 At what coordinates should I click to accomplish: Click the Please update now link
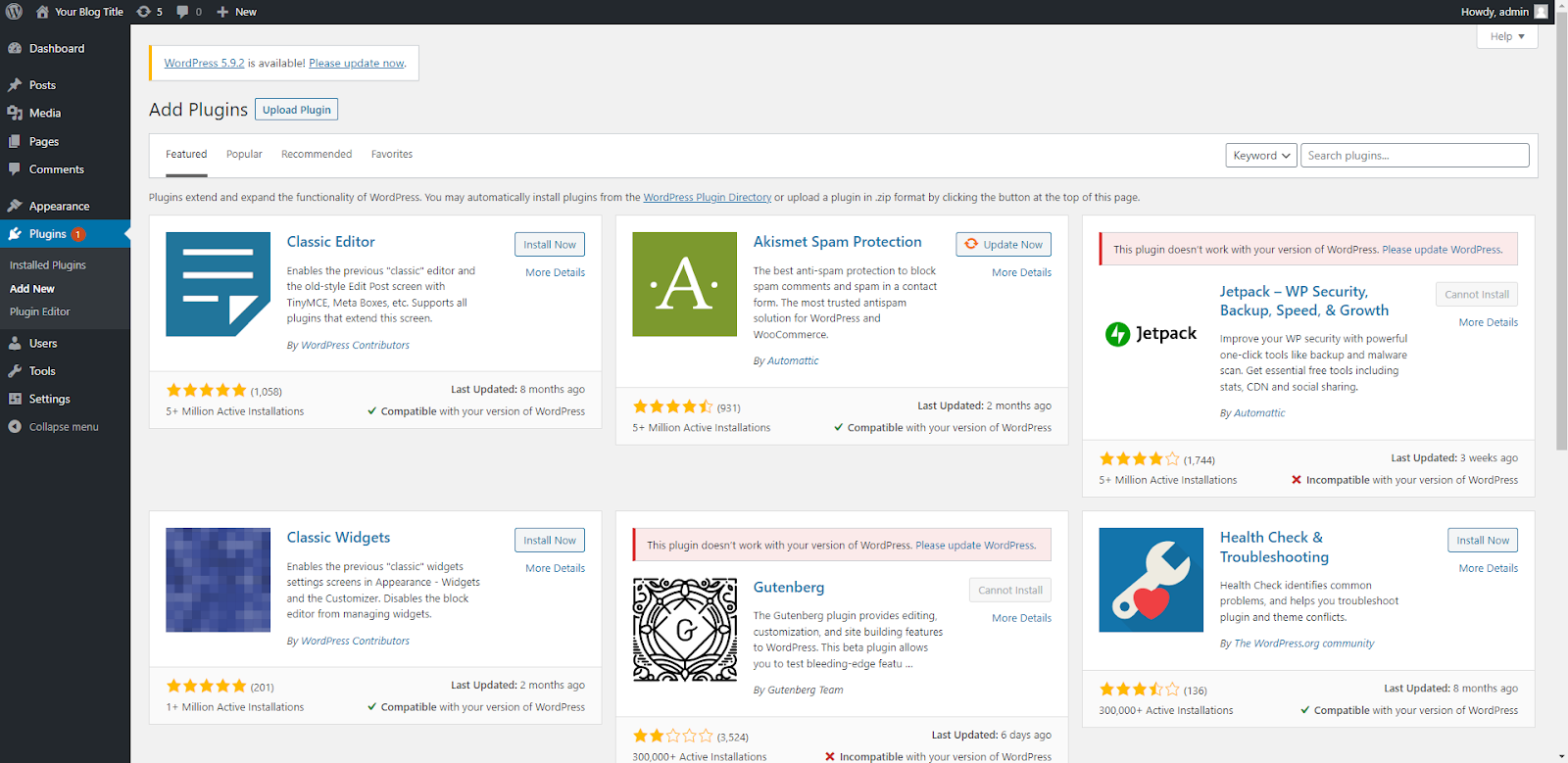click(x=357, y=64)
